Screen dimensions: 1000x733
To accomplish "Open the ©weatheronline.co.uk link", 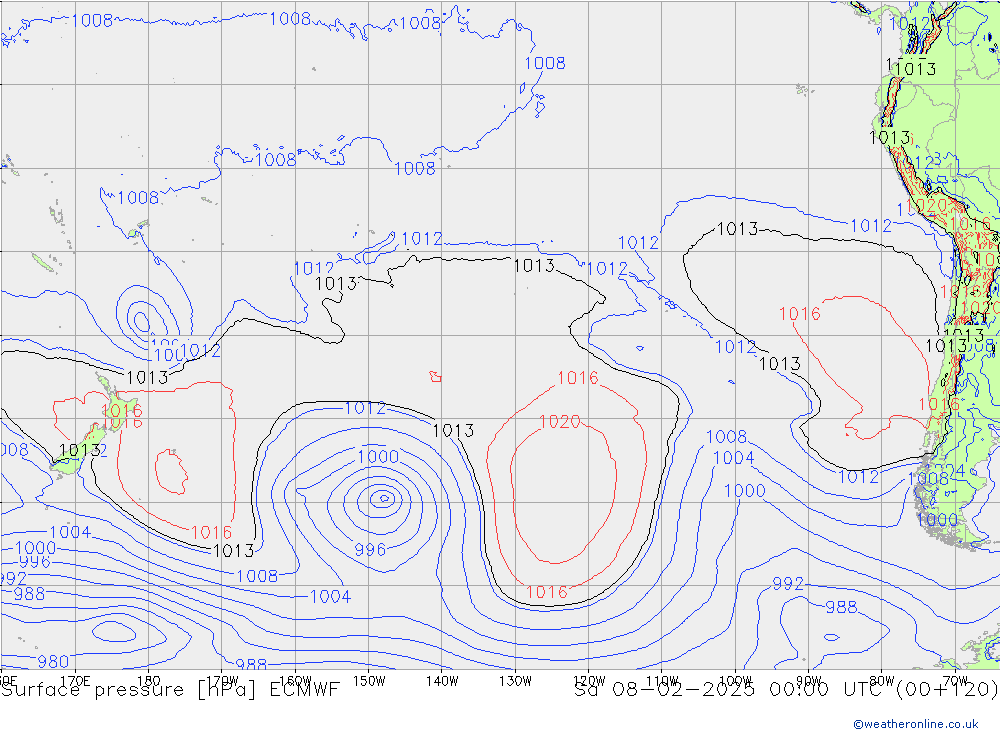I will point(916,724).
